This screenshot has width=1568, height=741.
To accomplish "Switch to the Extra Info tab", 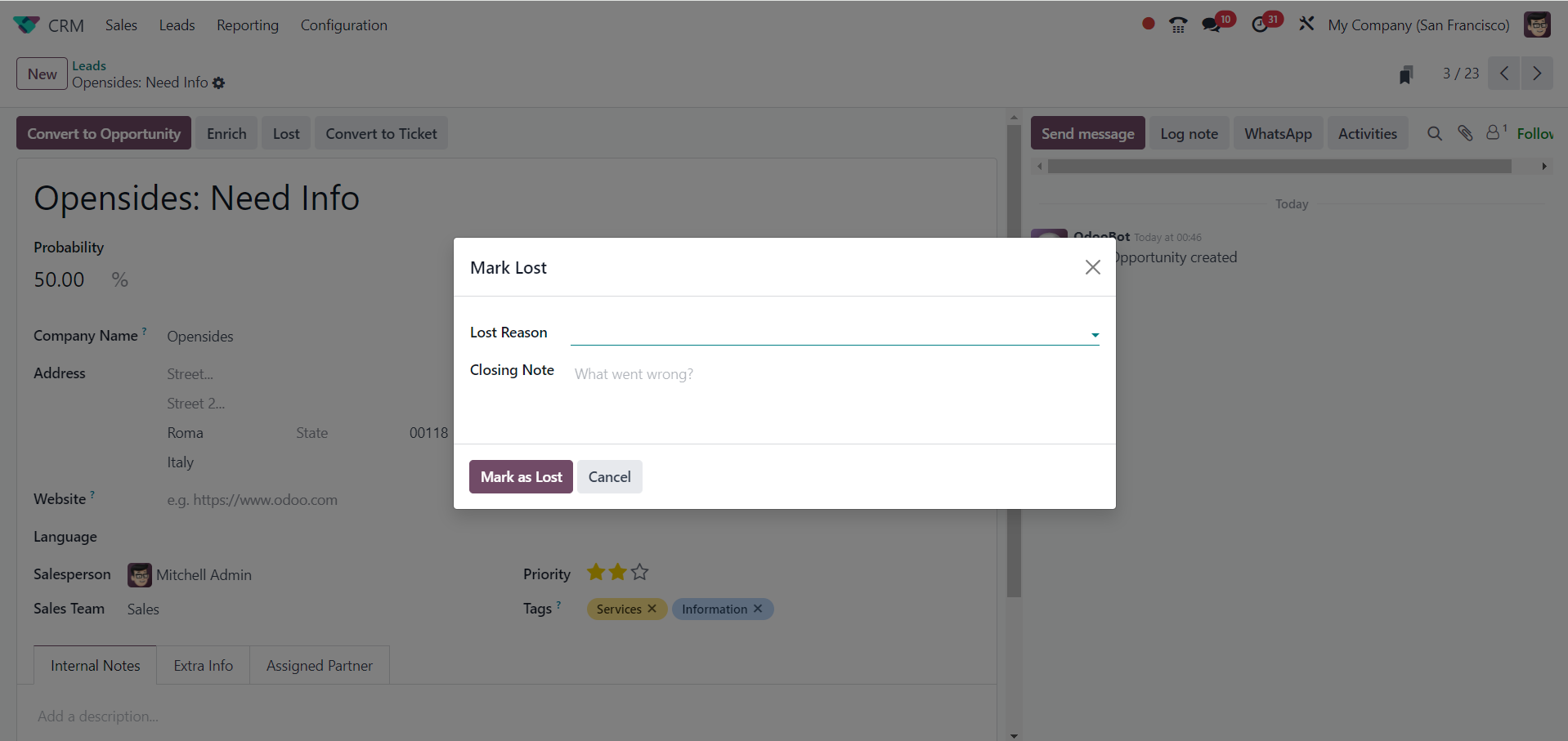I will pos(203,666).
